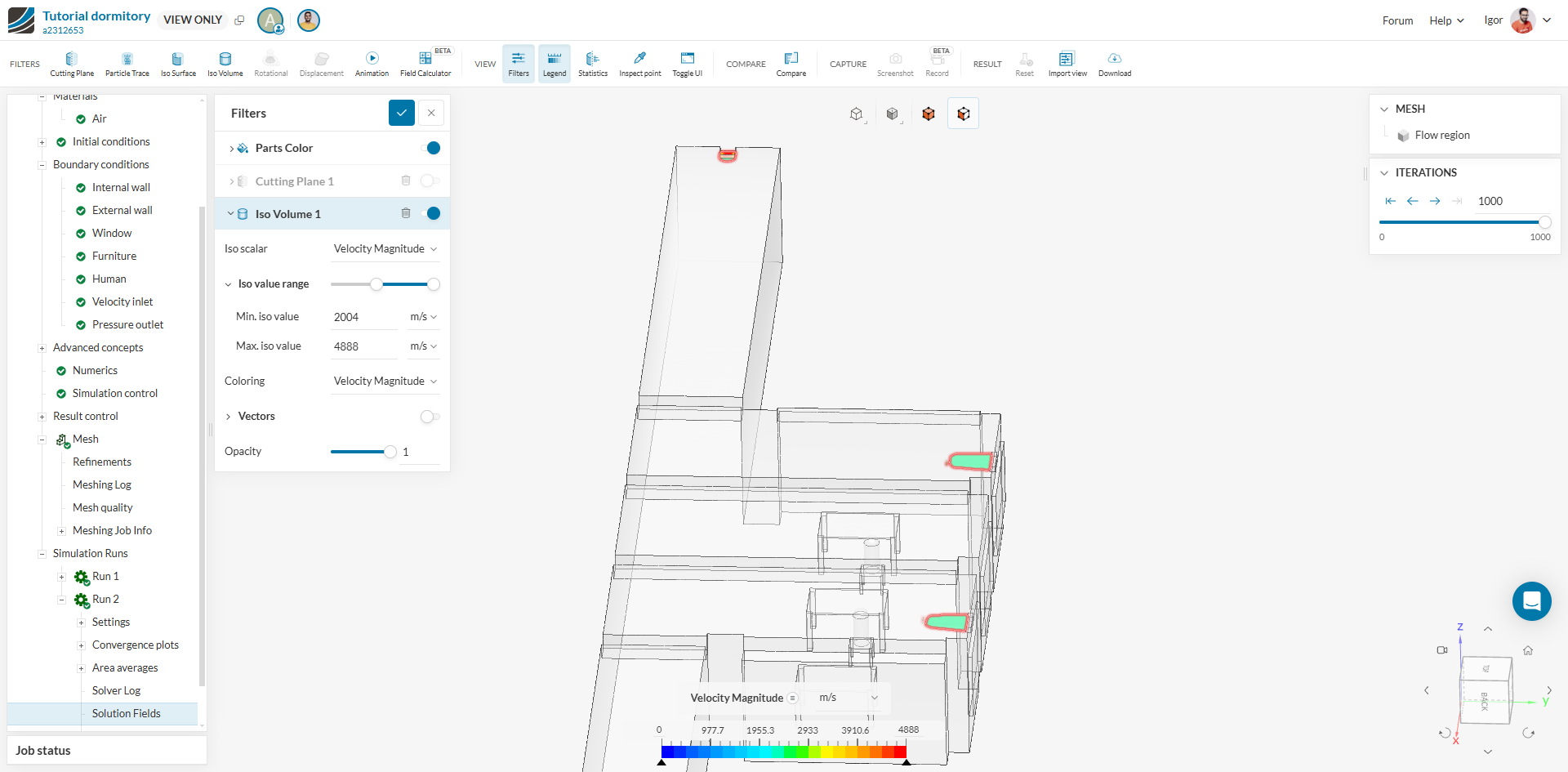Confirm filters with the blue checkmark button
The width and height of the screenshot is (1568, 772).
point(401,113)
